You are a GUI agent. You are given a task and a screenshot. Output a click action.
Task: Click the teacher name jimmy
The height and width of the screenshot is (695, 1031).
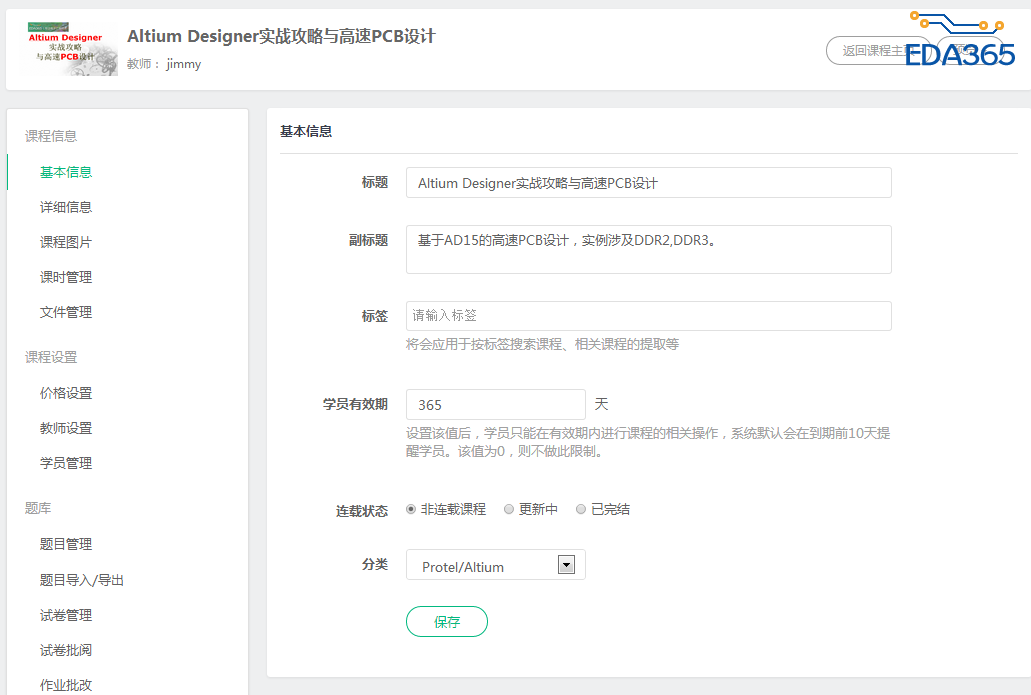pos(183,64)
